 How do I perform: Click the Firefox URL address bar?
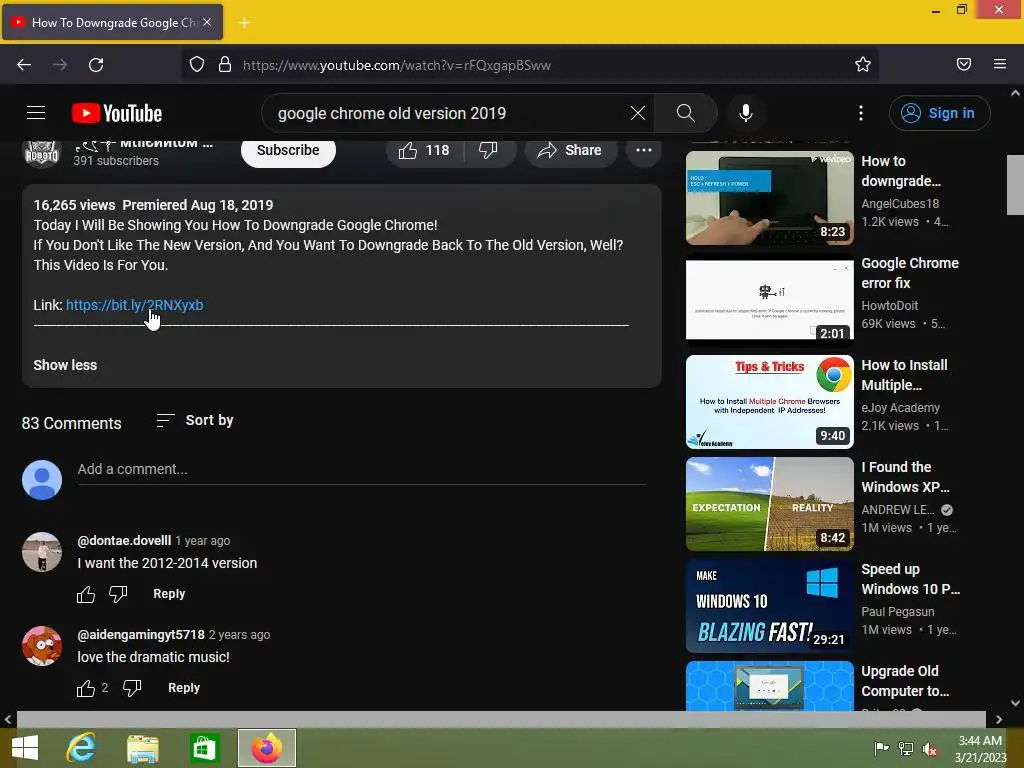click(x=529, y=65)
